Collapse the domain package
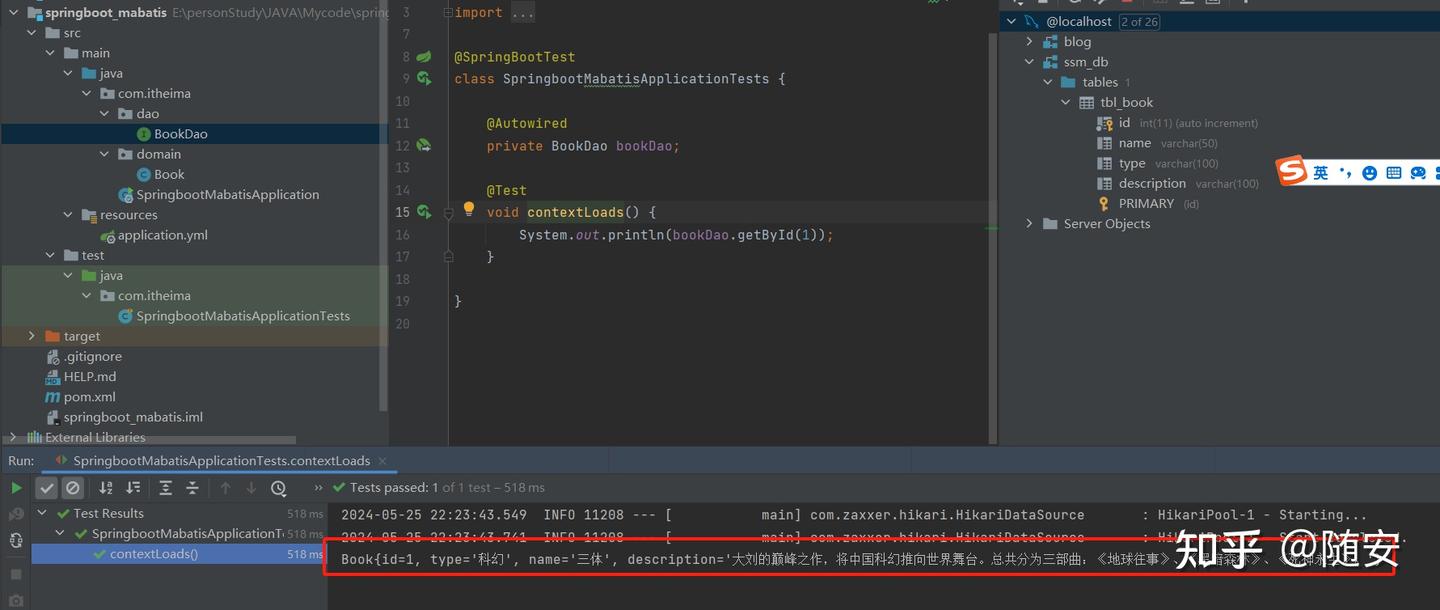Image resolution: width=1440 pixels, height=610 pixels. click(x=105, y=154)
